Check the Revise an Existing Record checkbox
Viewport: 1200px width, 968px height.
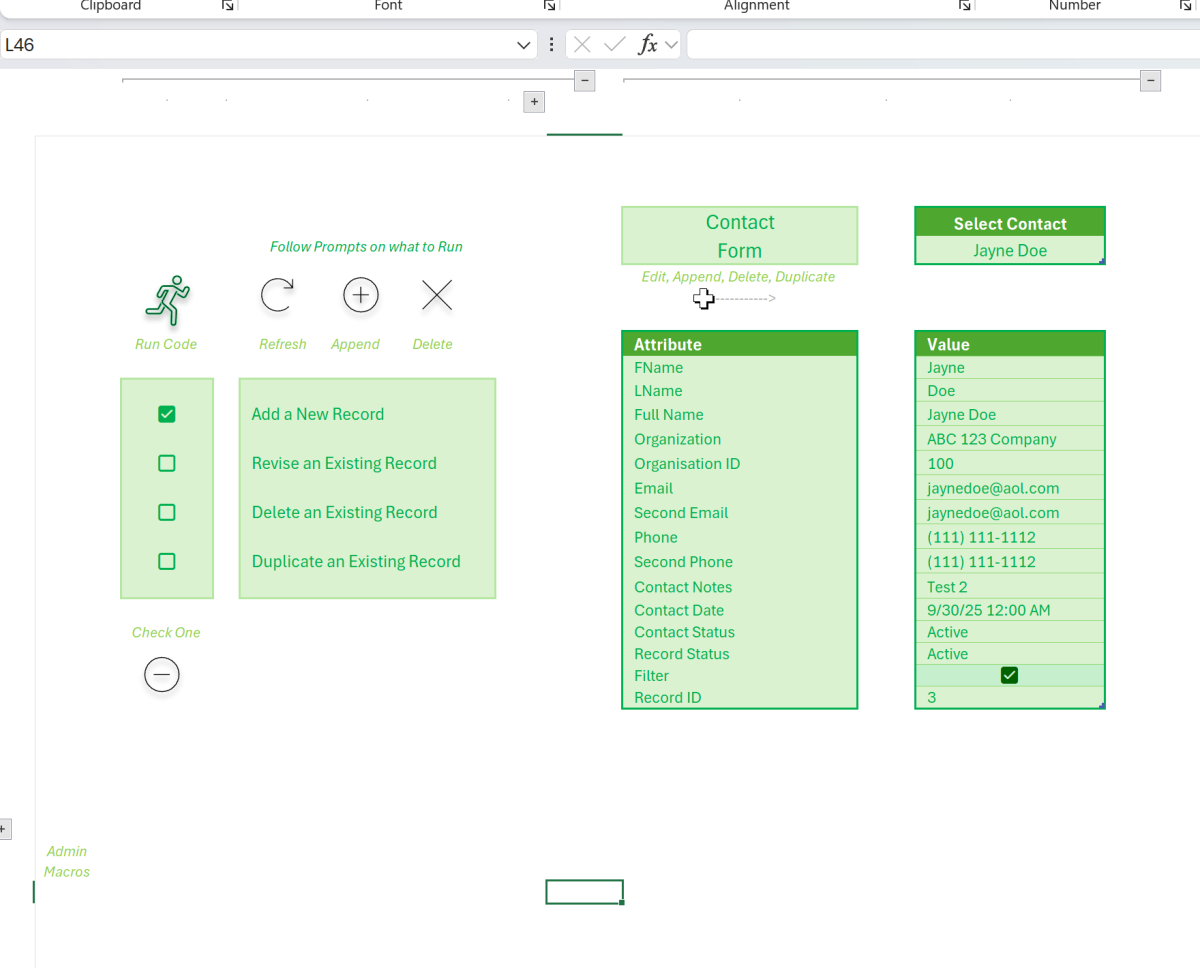pos(167,463)
